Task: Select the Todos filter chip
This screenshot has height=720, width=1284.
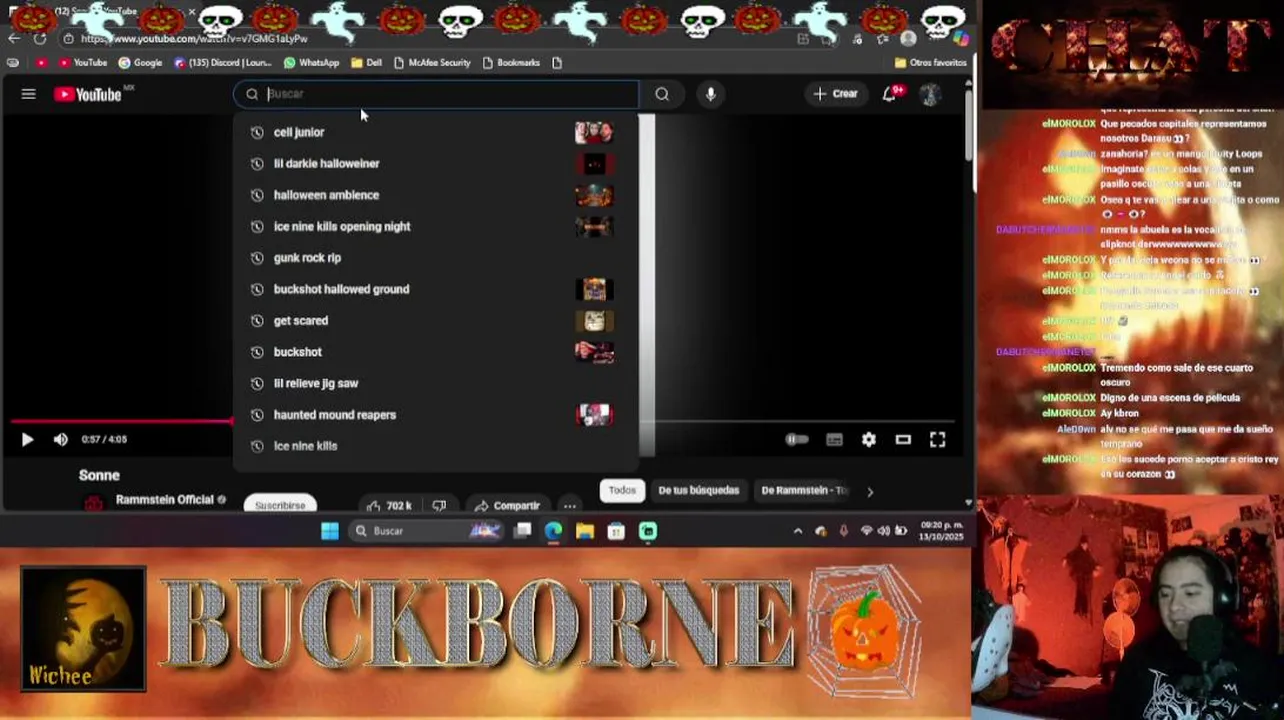Action: click(x=622, y=490)
